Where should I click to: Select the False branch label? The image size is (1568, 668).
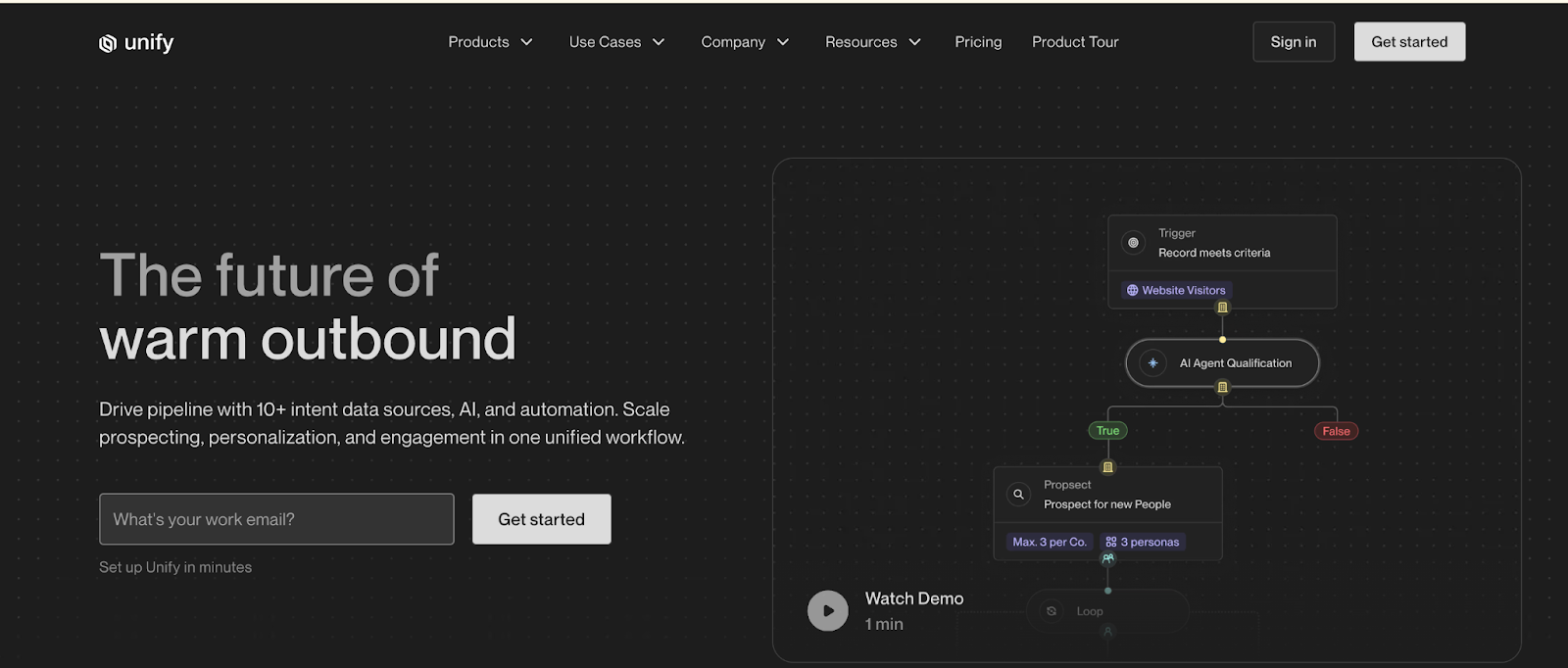coord(1335,432)
